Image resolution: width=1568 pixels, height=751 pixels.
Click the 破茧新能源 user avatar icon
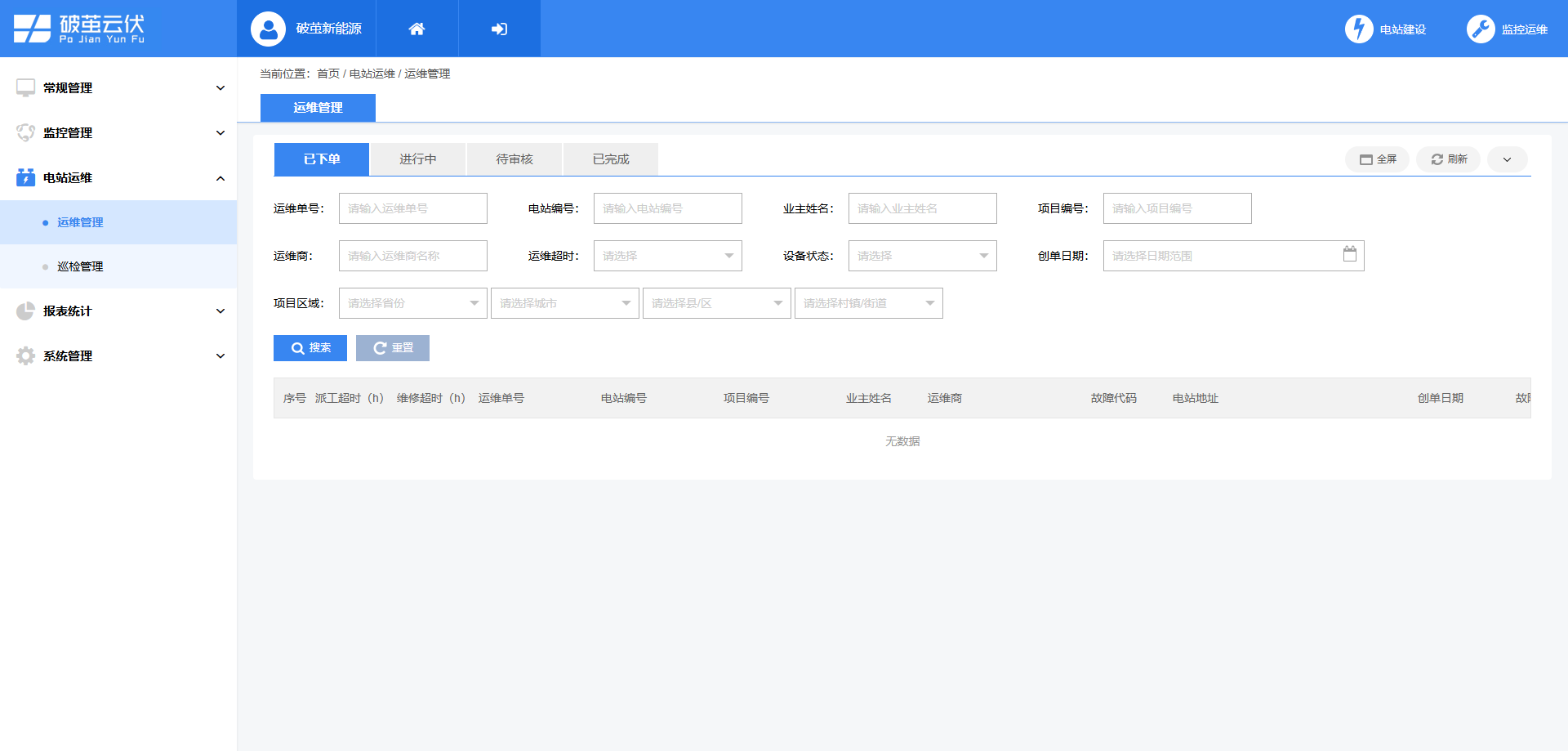pyautogui.click(x=265, y=28)
